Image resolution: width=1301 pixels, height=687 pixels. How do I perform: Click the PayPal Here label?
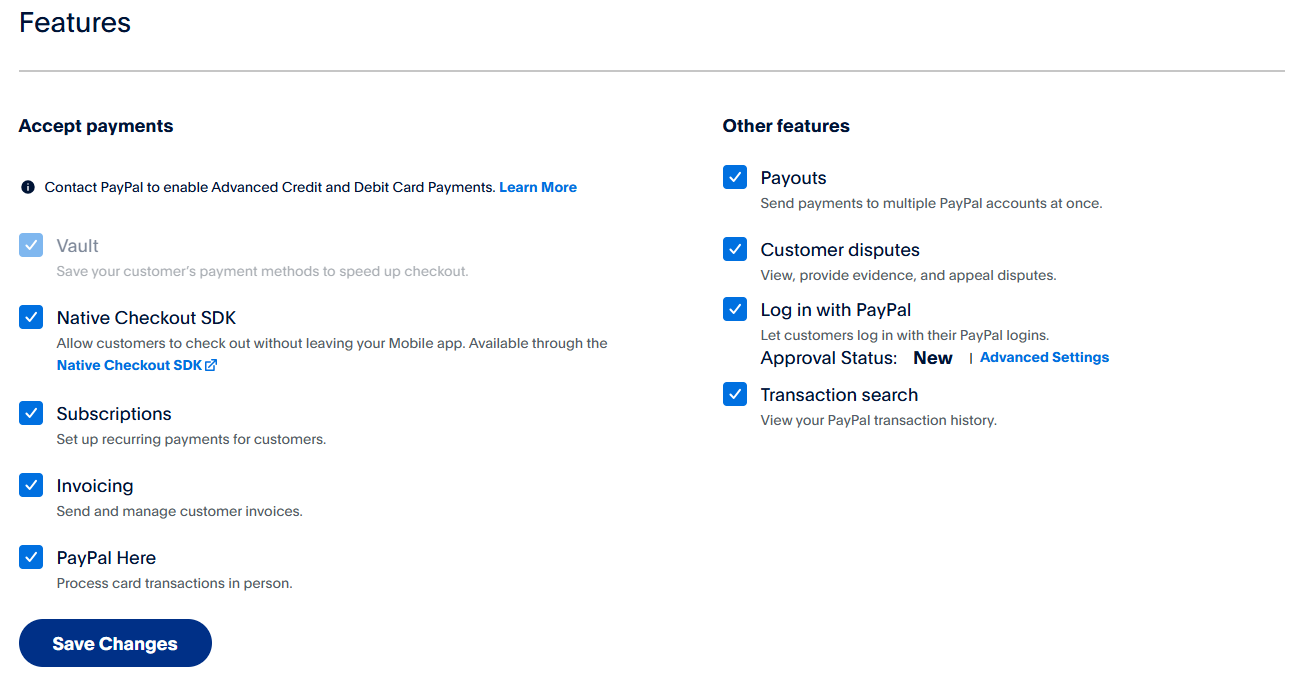(x=106, y=558)
